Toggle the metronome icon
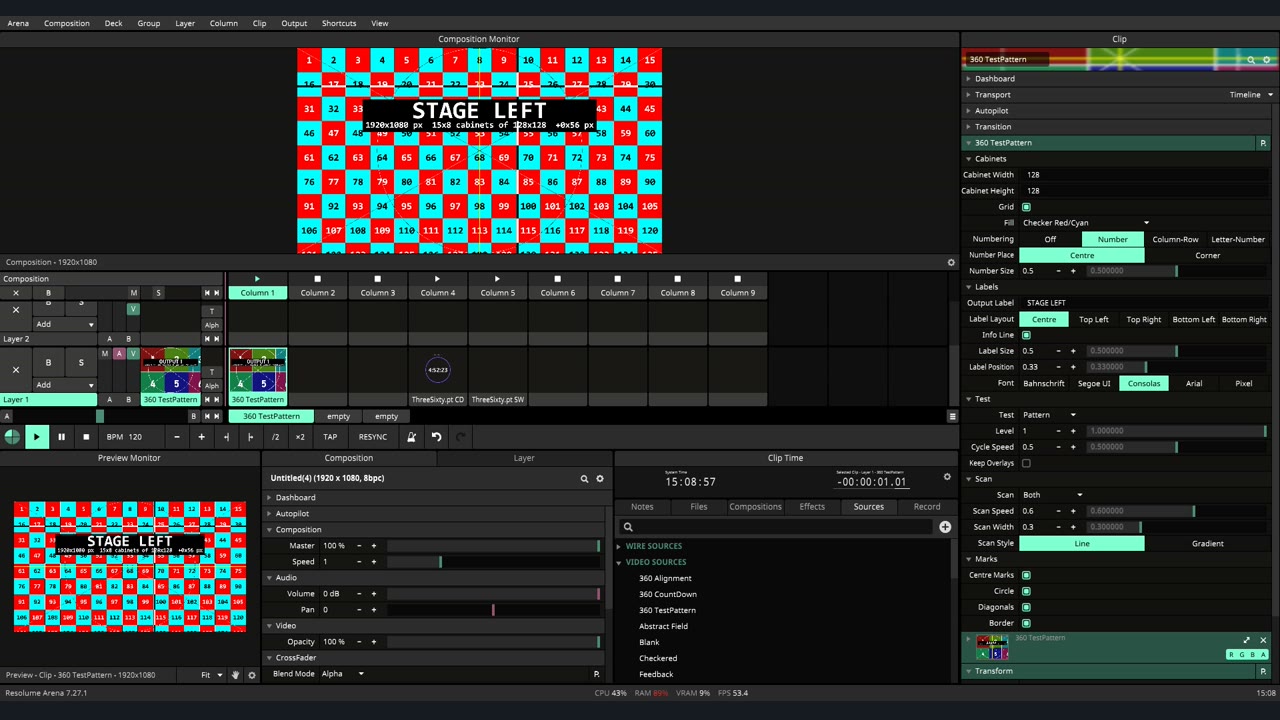 [x=411, y=437]
